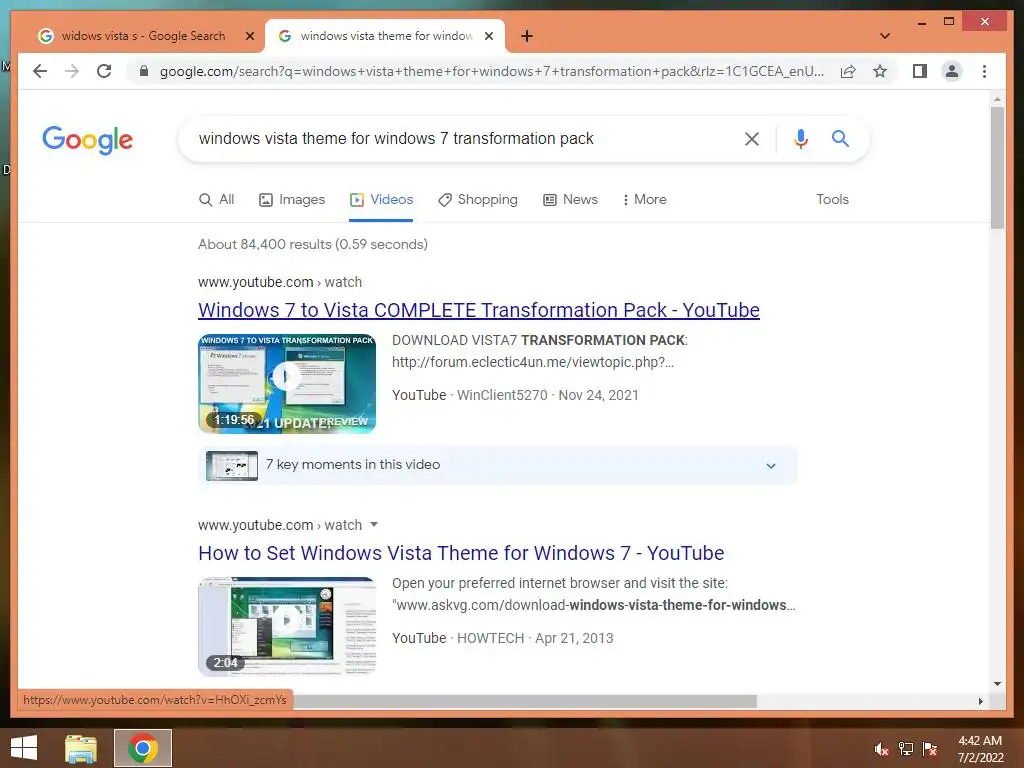Open result options arrow beside second youtube.com watch

click(x=374, y=524)
